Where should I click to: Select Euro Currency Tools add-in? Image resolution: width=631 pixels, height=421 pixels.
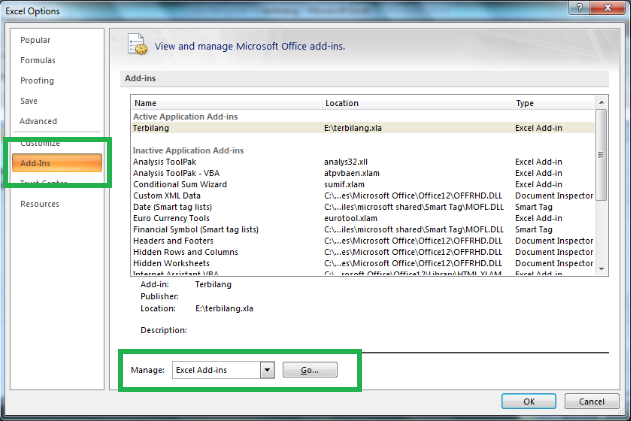click(363, 218)
